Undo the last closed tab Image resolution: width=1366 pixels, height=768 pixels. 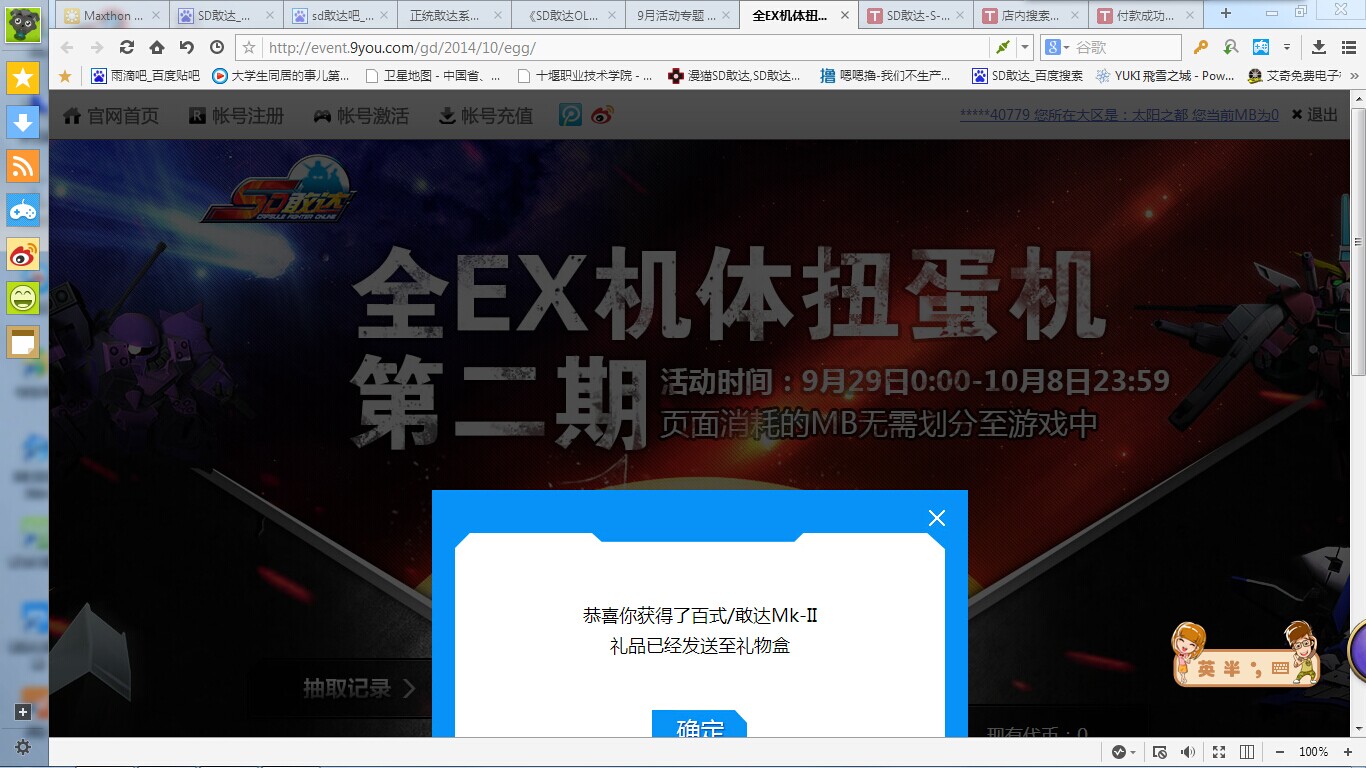click(x=187, y=47)
